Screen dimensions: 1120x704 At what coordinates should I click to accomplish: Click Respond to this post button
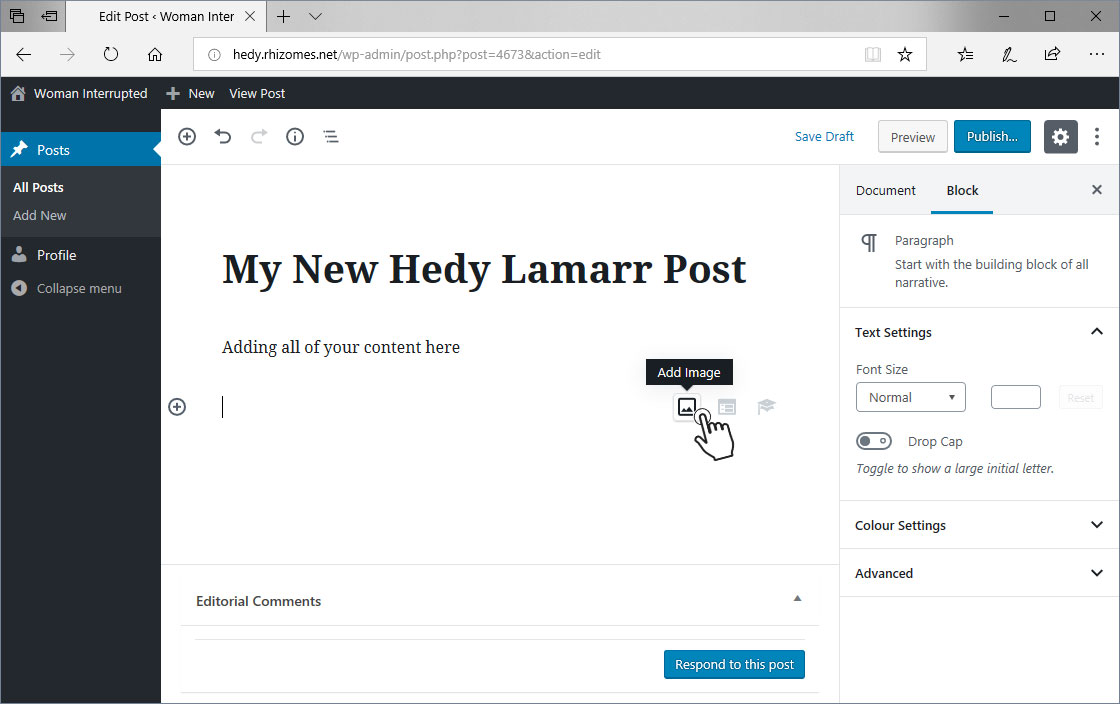click(x=734, y=664)
